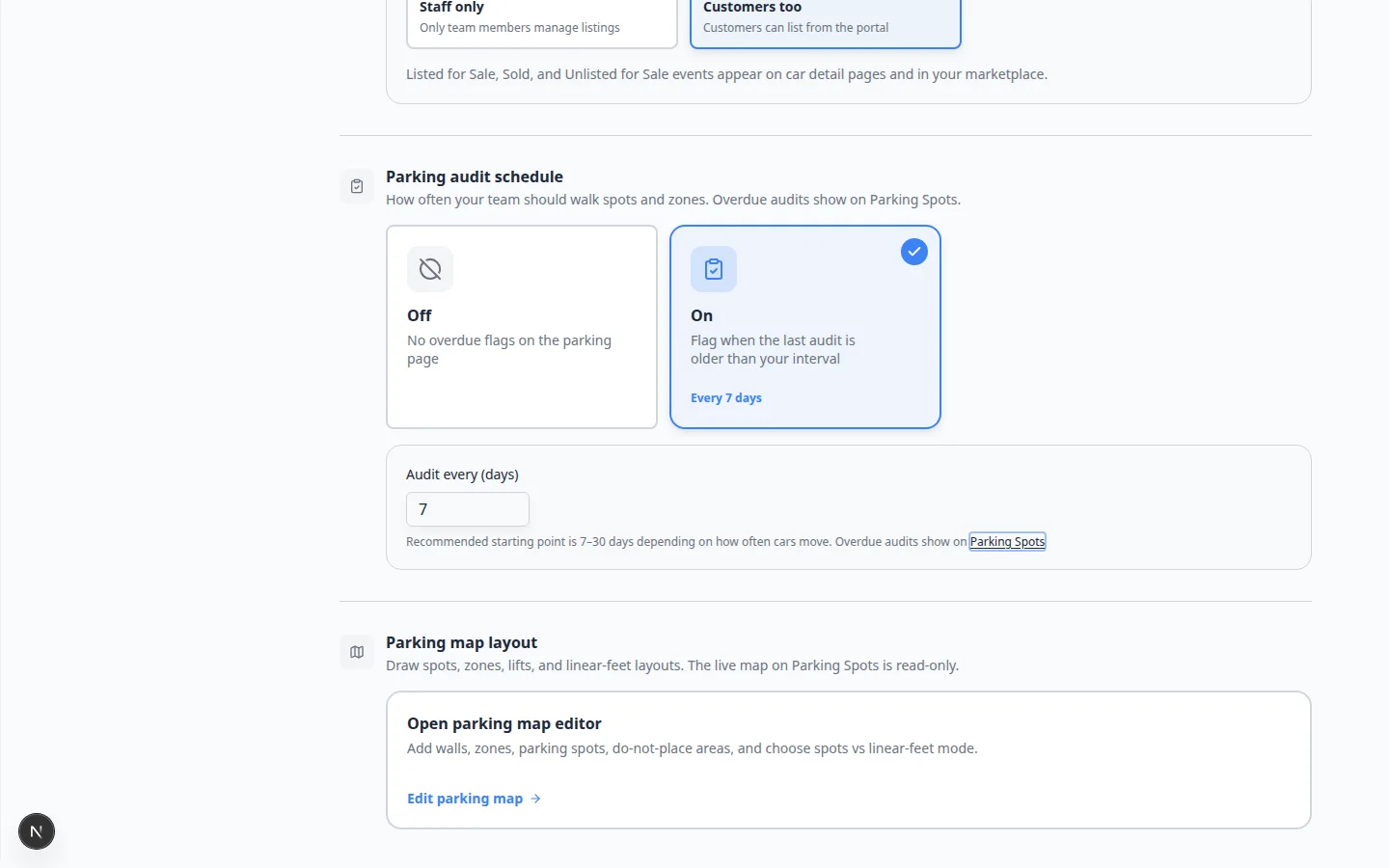
Task: Click the blue checkmark badge on On card
Action: click(914, 252)
